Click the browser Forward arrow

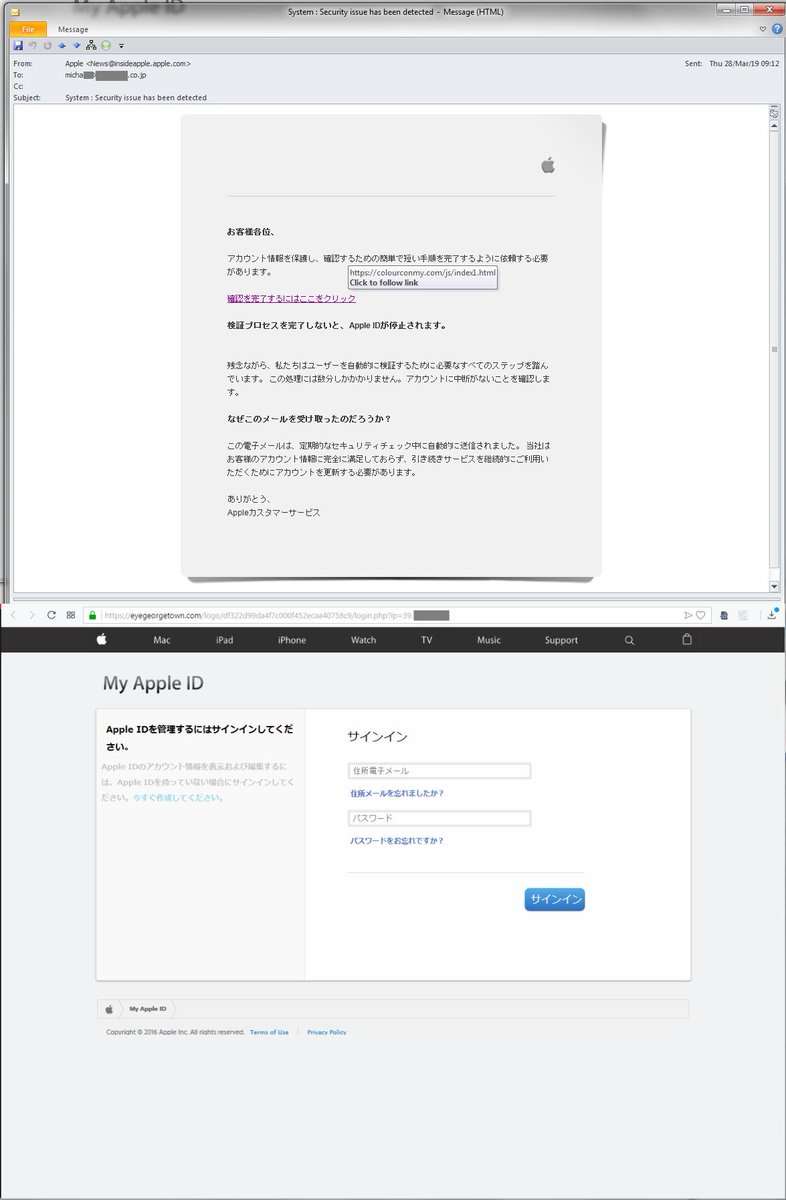tap(31, 615)
